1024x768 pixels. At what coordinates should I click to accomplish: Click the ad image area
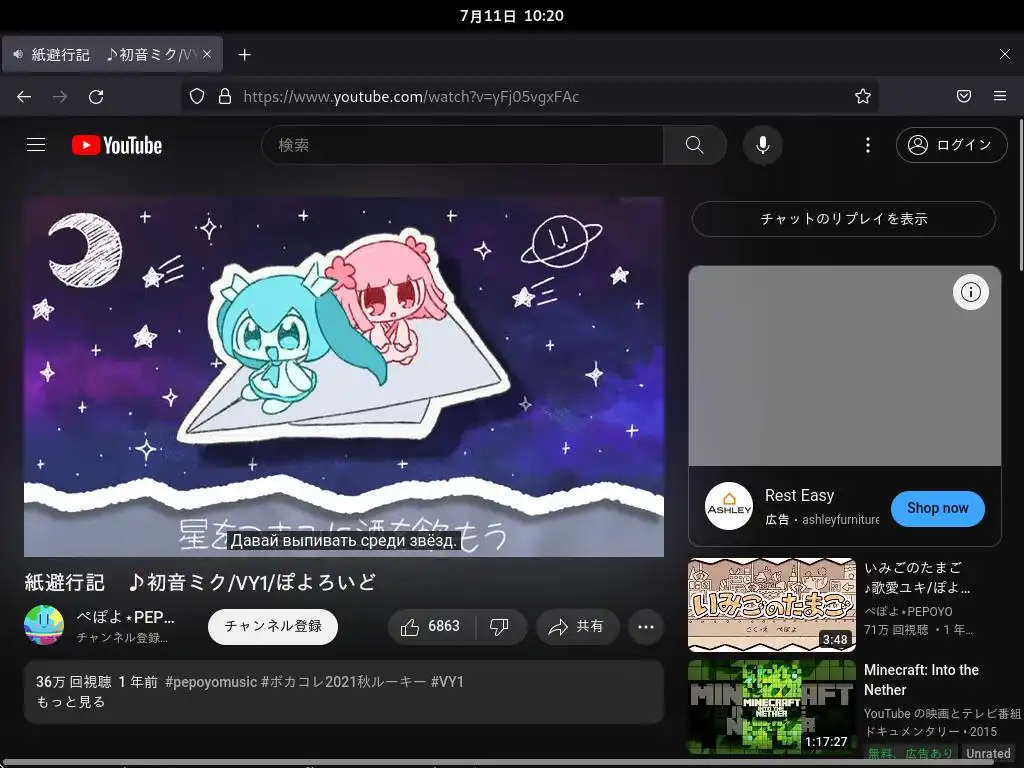(845, 366)
